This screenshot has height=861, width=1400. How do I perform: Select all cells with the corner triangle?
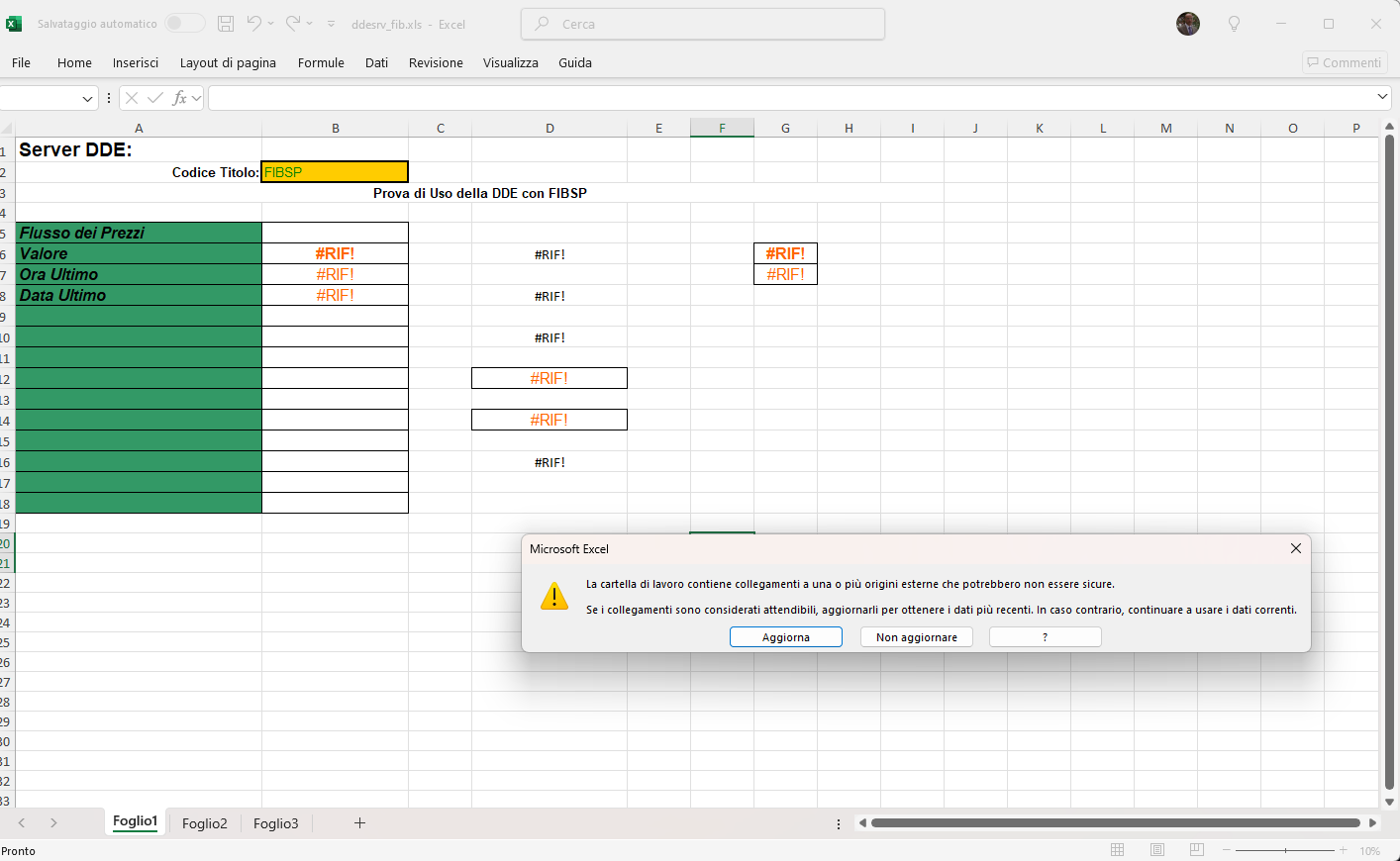click(x=7, y=129)
